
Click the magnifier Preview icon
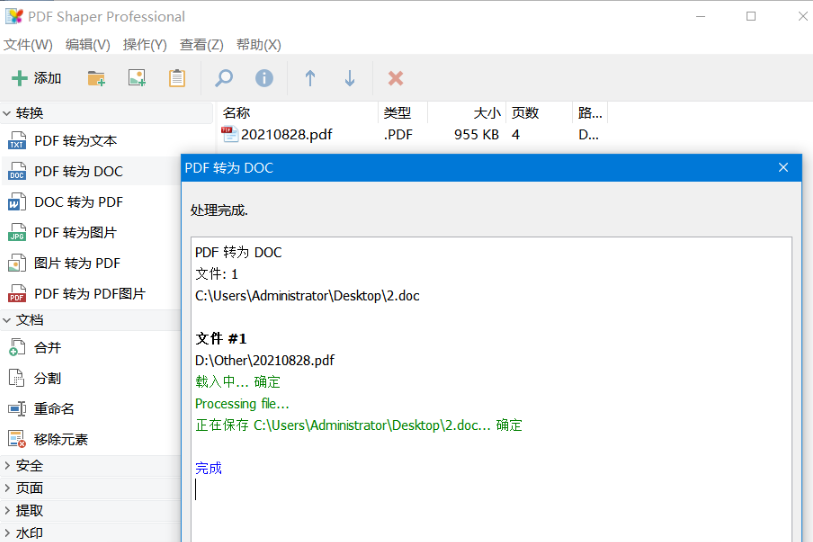(224, 78)
